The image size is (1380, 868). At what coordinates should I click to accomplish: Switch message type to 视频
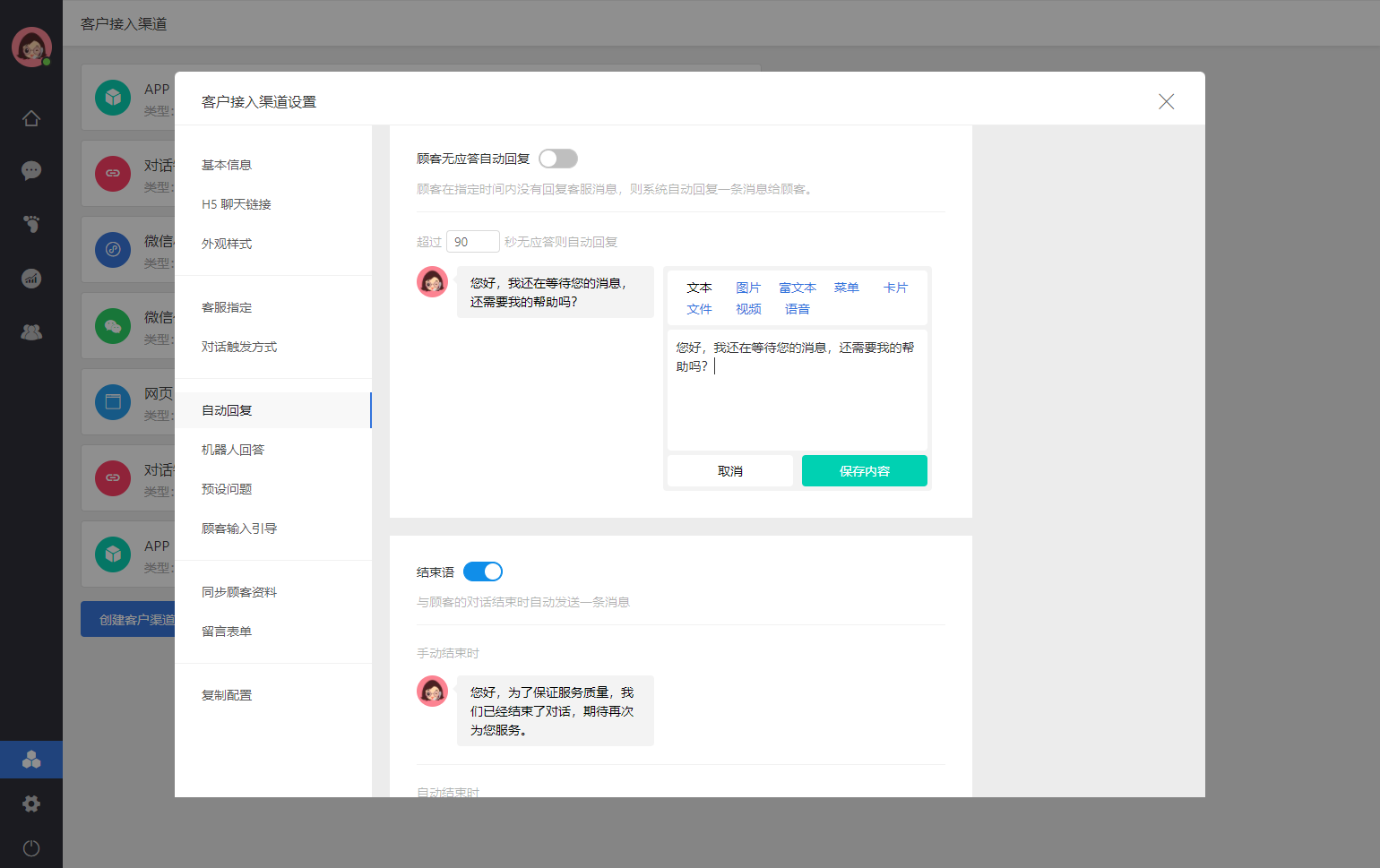(748, 309)
